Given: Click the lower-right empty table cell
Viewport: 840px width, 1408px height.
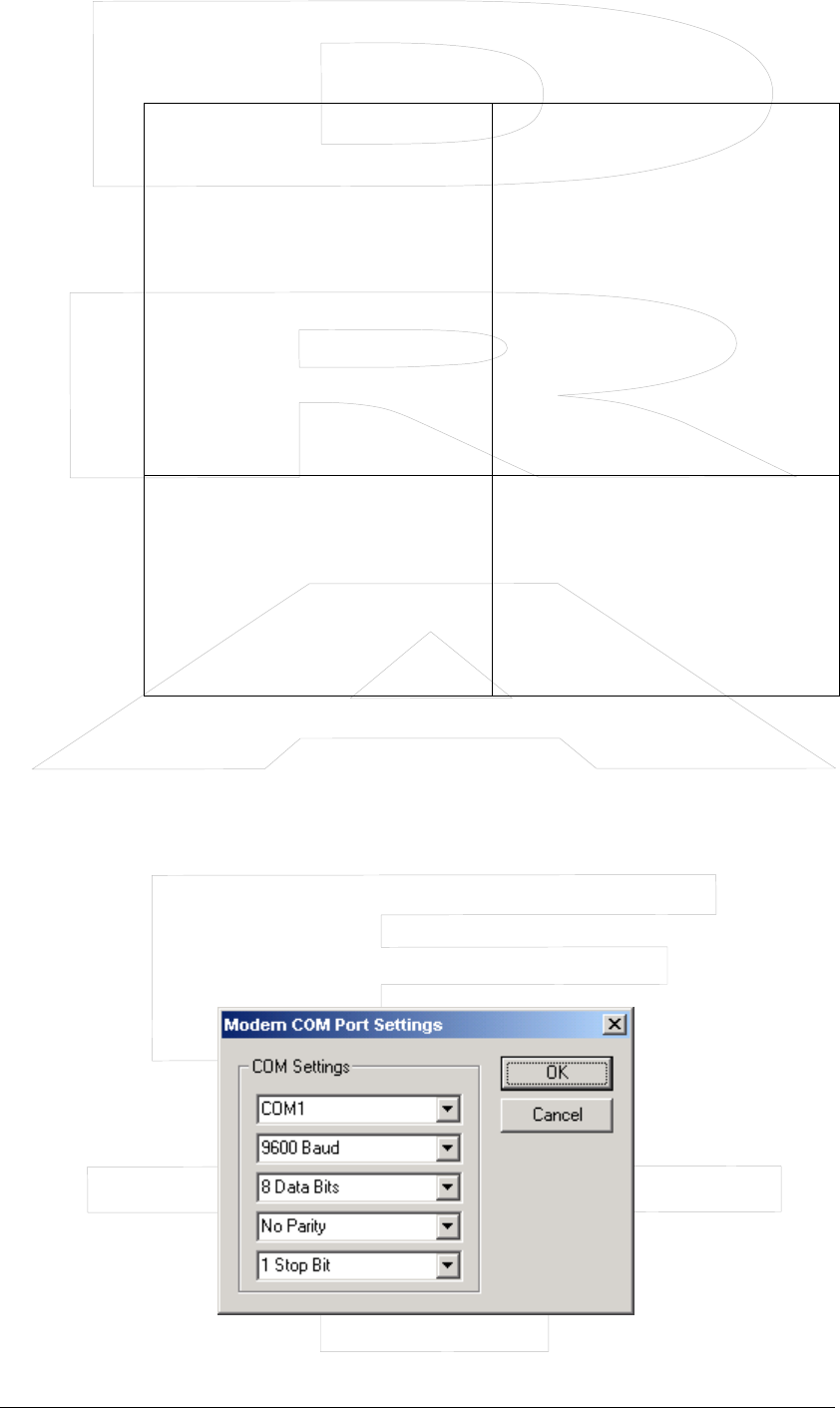Looking at the screenshot, I should point(665,585).
